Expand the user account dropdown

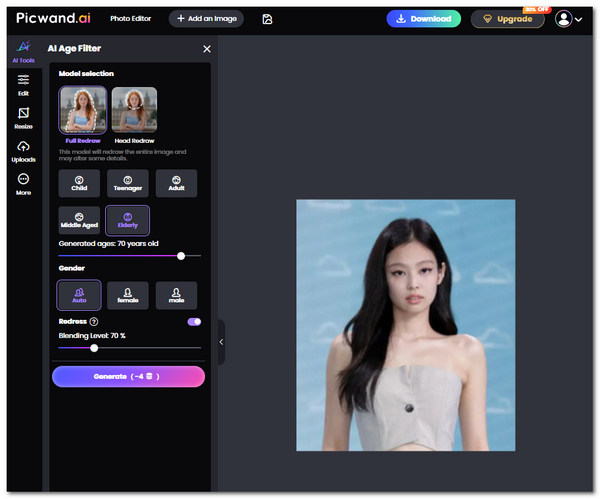tap(568, 19)
